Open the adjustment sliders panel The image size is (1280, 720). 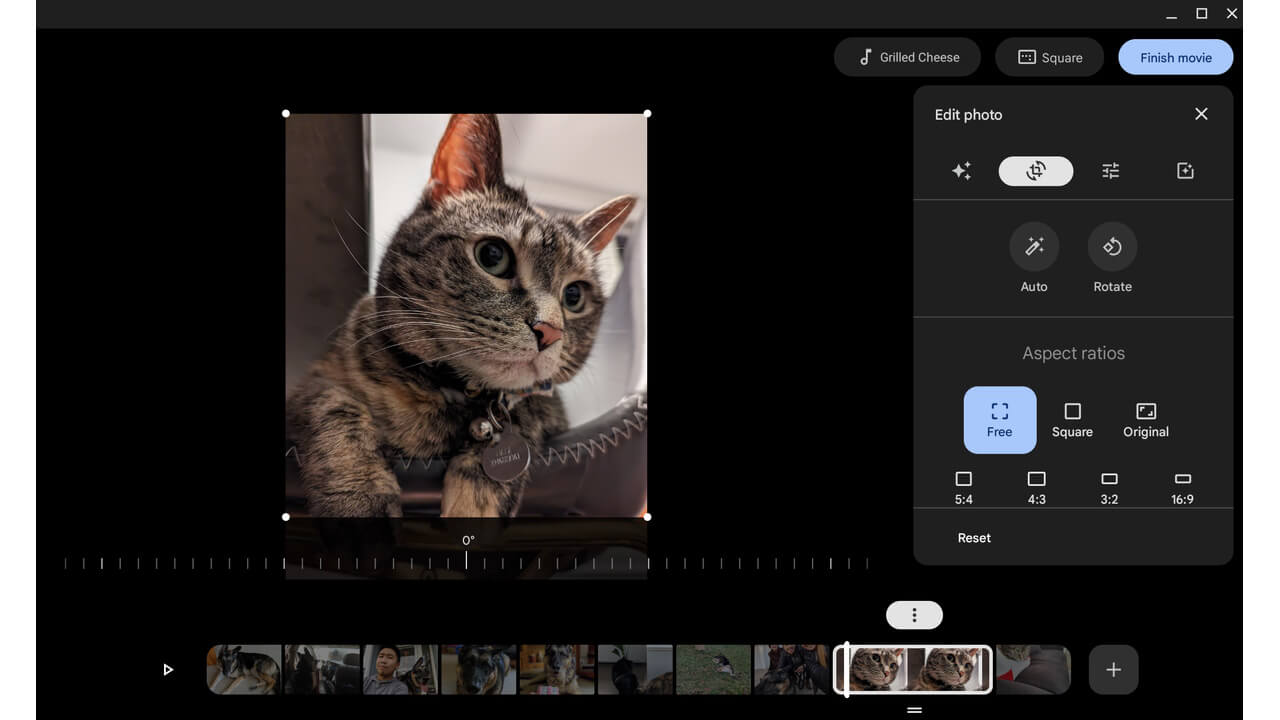click(1110, 170)
